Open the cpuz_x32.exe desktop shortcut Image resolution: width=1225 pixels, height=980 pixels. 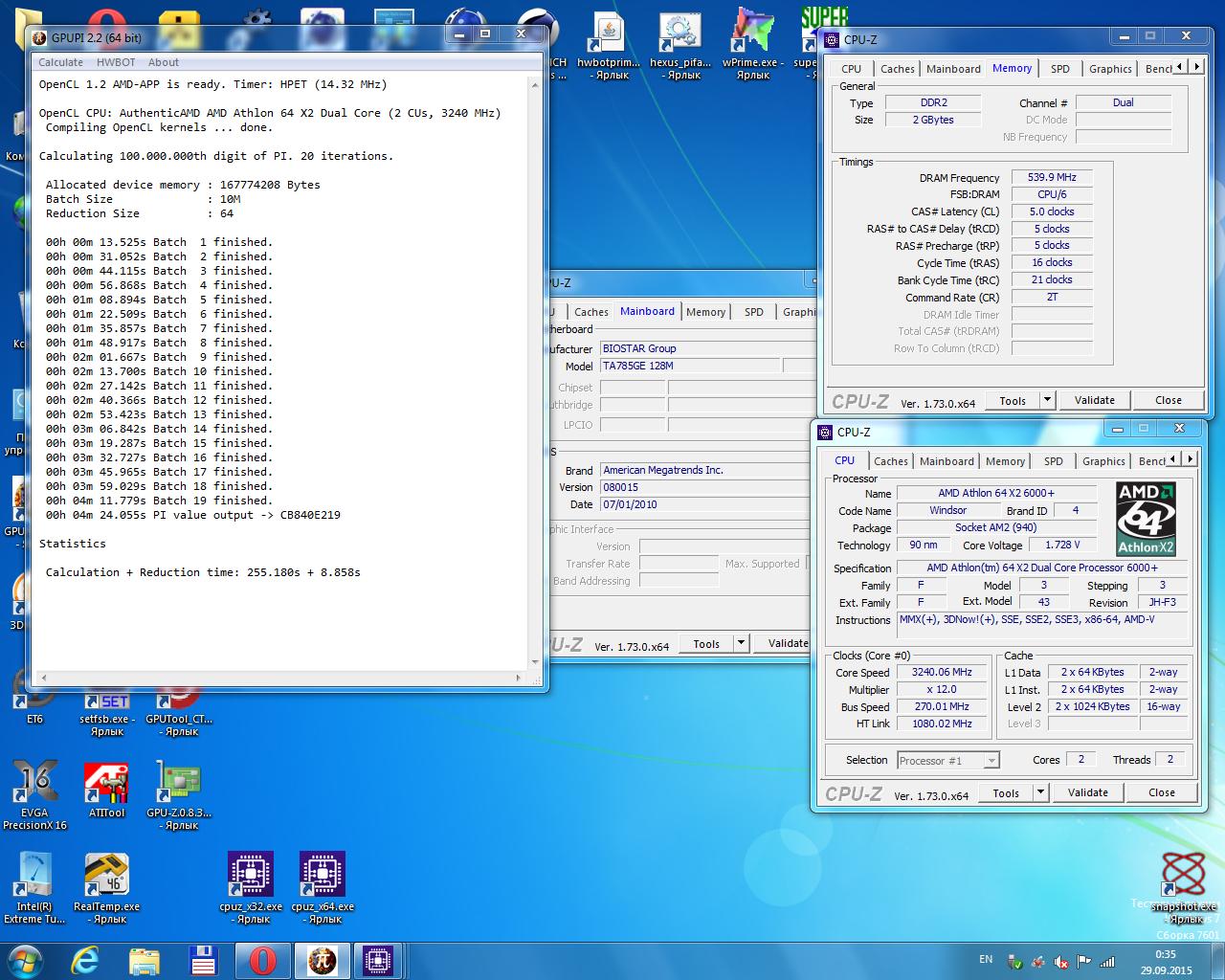click(251, 888)
